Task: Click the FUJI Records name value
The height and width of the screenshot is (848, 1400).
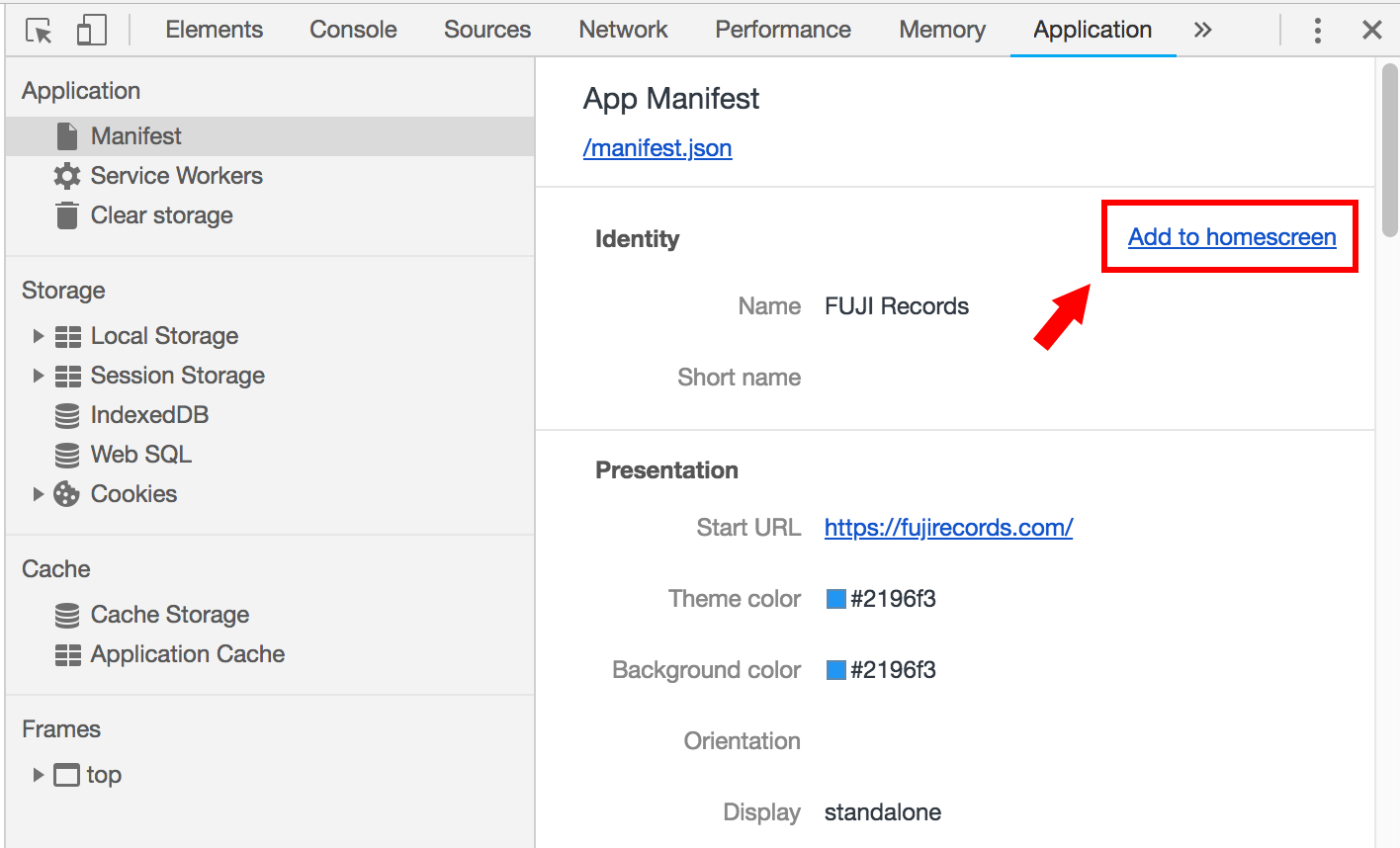Action: (x=897, y=306)
